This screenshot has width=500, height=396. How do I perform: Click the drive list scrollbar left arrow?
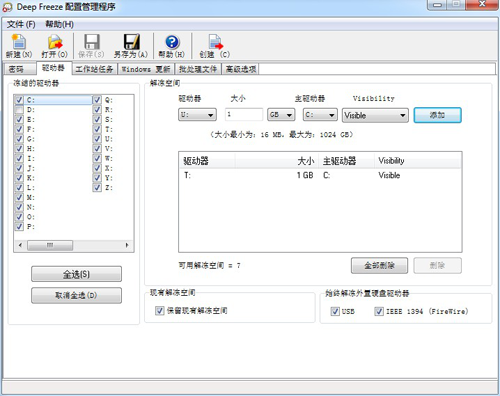20,245
